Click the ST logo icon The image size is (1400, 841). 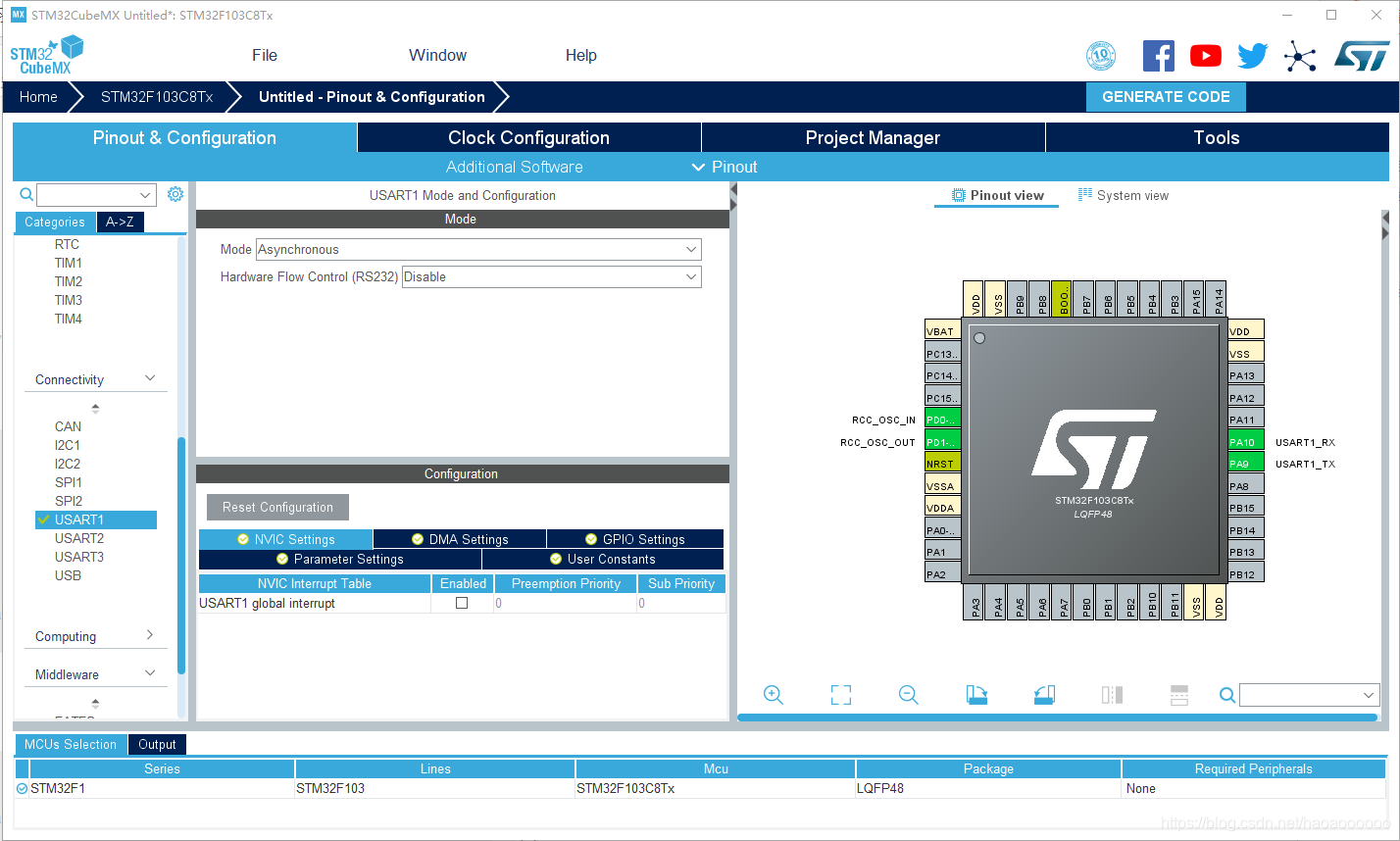coord(1362,56)
